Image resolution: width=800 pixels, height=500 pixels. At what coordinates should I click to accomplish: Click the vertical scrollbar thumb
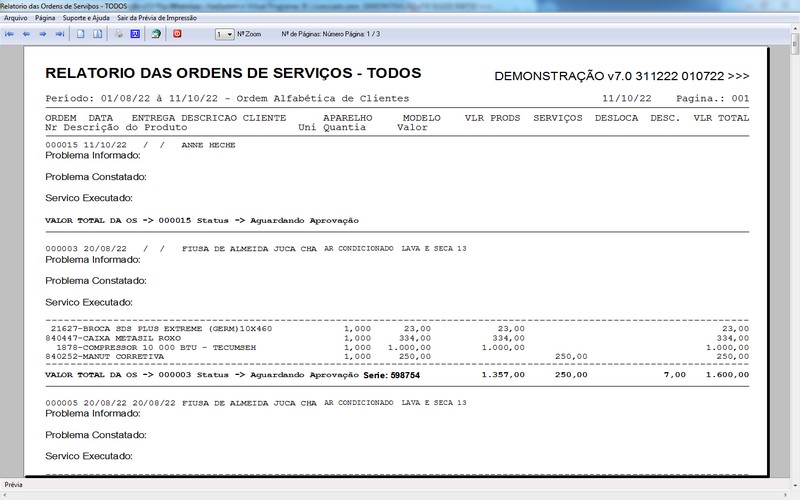[x=795, y=44]
